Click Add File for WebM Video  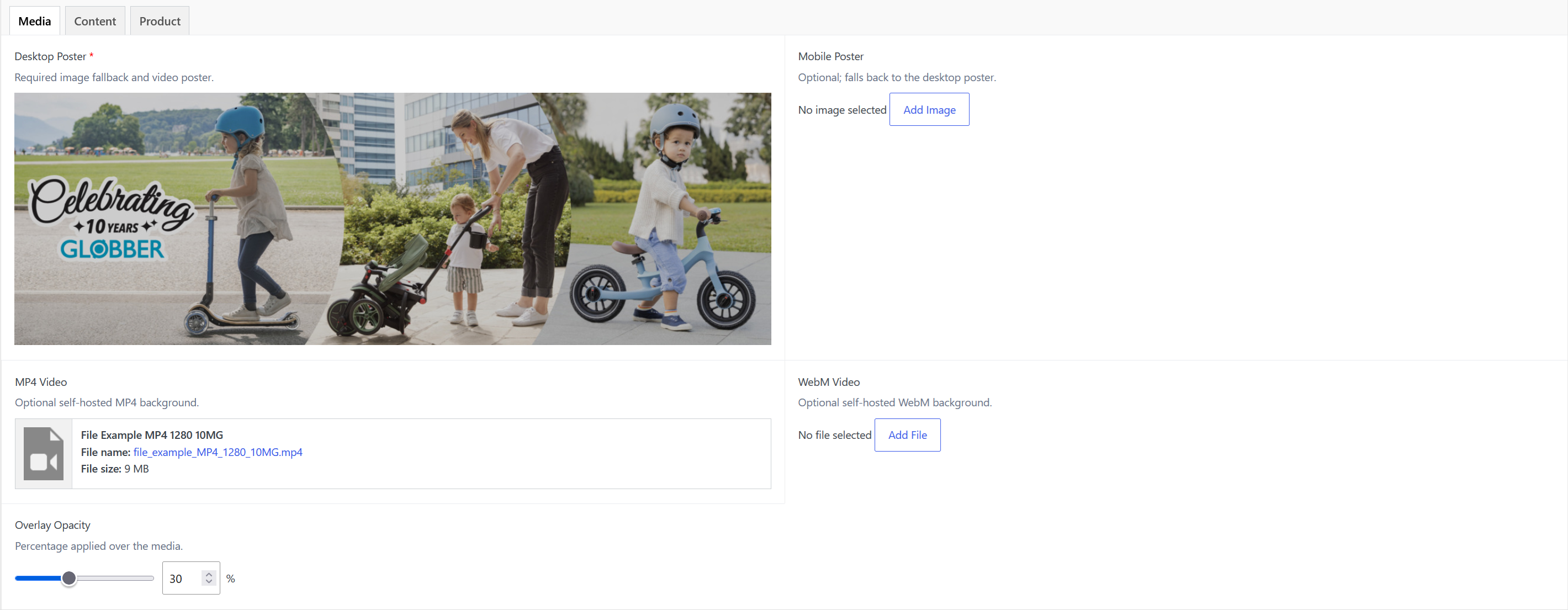coord(907,434)
